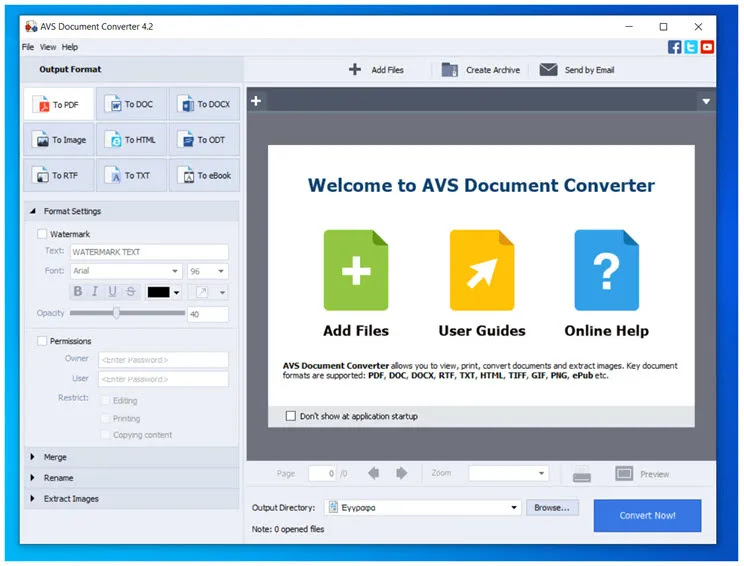
Task: Click the Owner password field
Action: tap(163, 360)
